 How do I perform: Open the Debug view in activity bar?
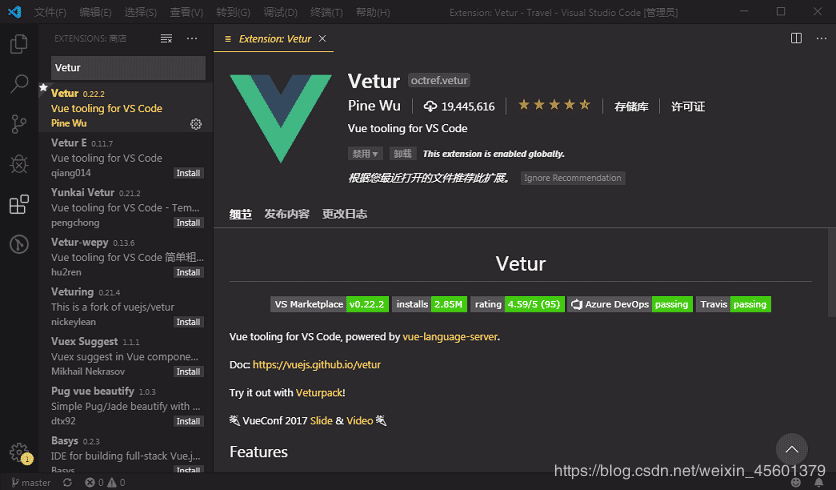(x=18, y=164)
